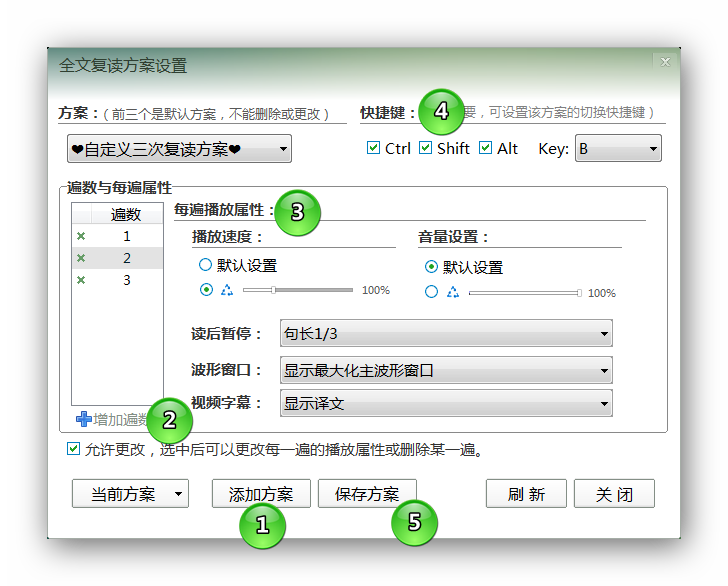Open the 当前方案 dropdown button
This screenshot has width=728, height=586.
click(130, 494)
